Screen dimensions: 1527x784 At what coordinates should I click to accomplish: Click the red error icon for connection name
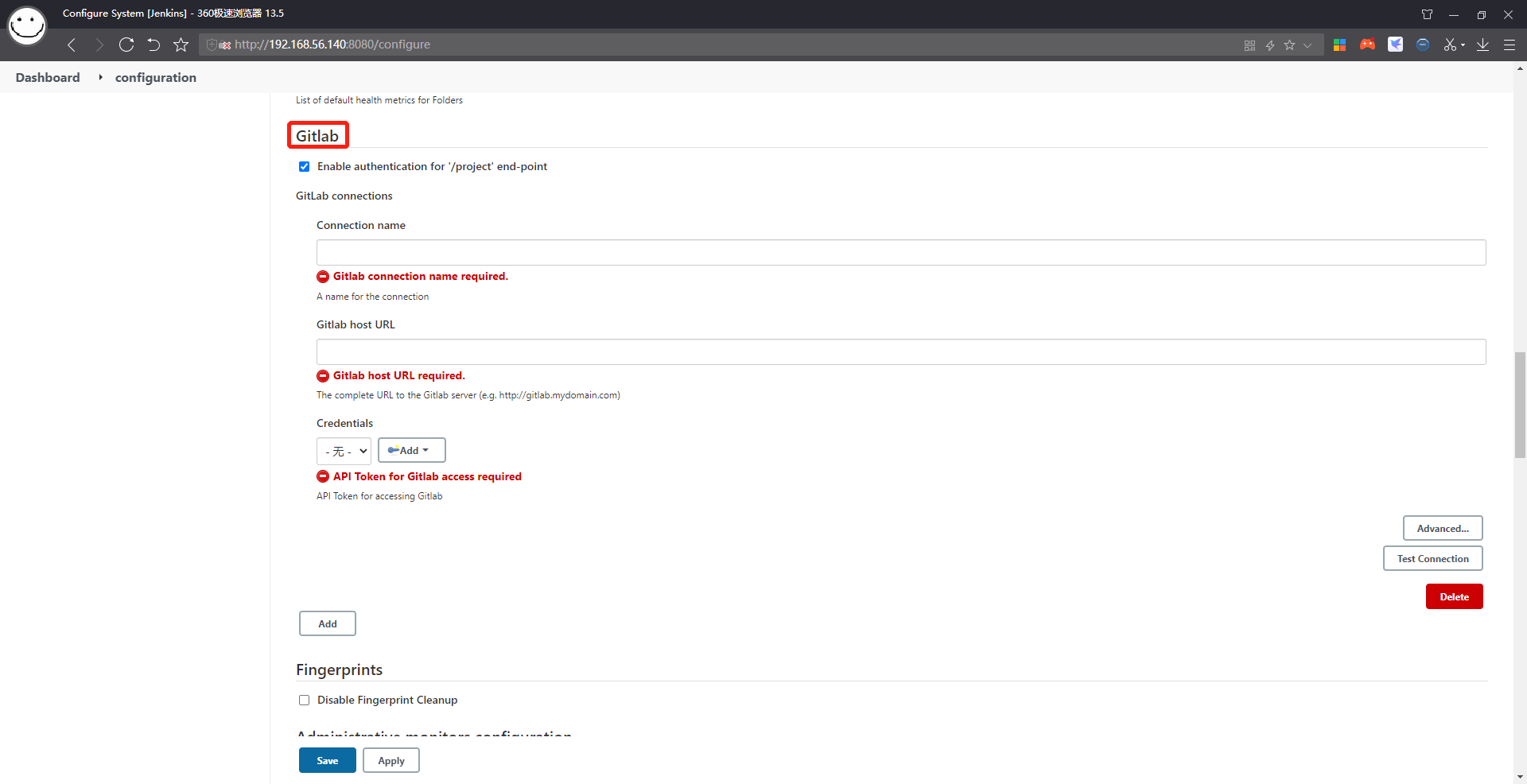click(323, 277)
